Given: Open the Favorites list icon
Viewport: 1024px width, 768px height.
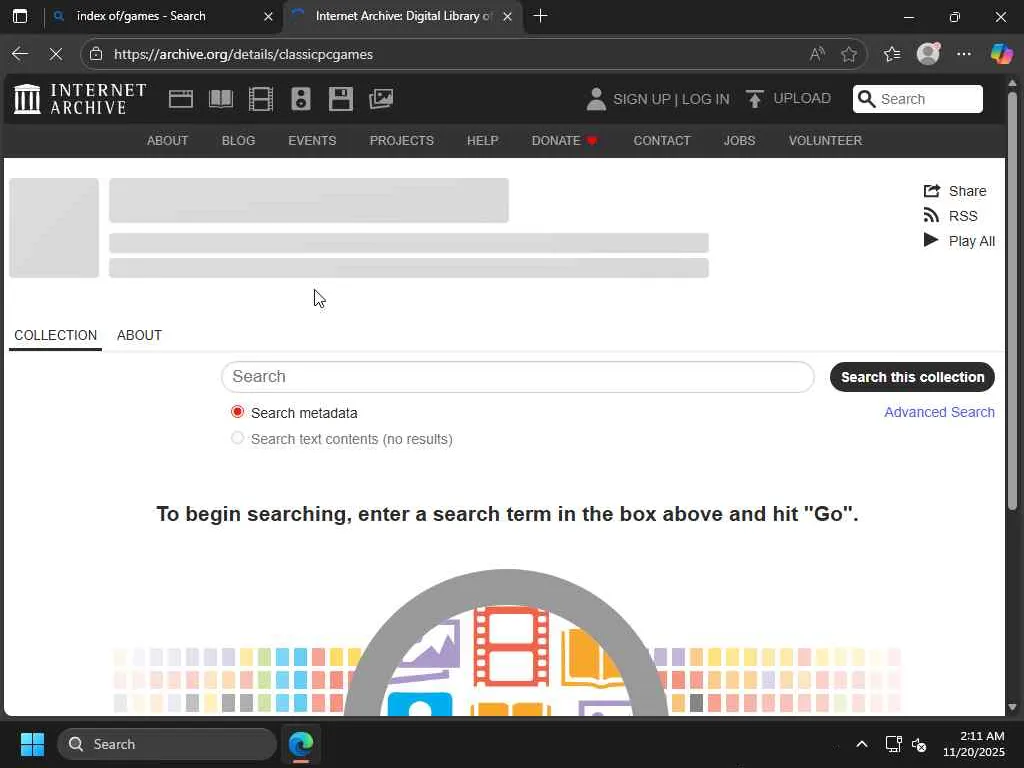Looking at the screenshot, I should [x=892, y=54].
